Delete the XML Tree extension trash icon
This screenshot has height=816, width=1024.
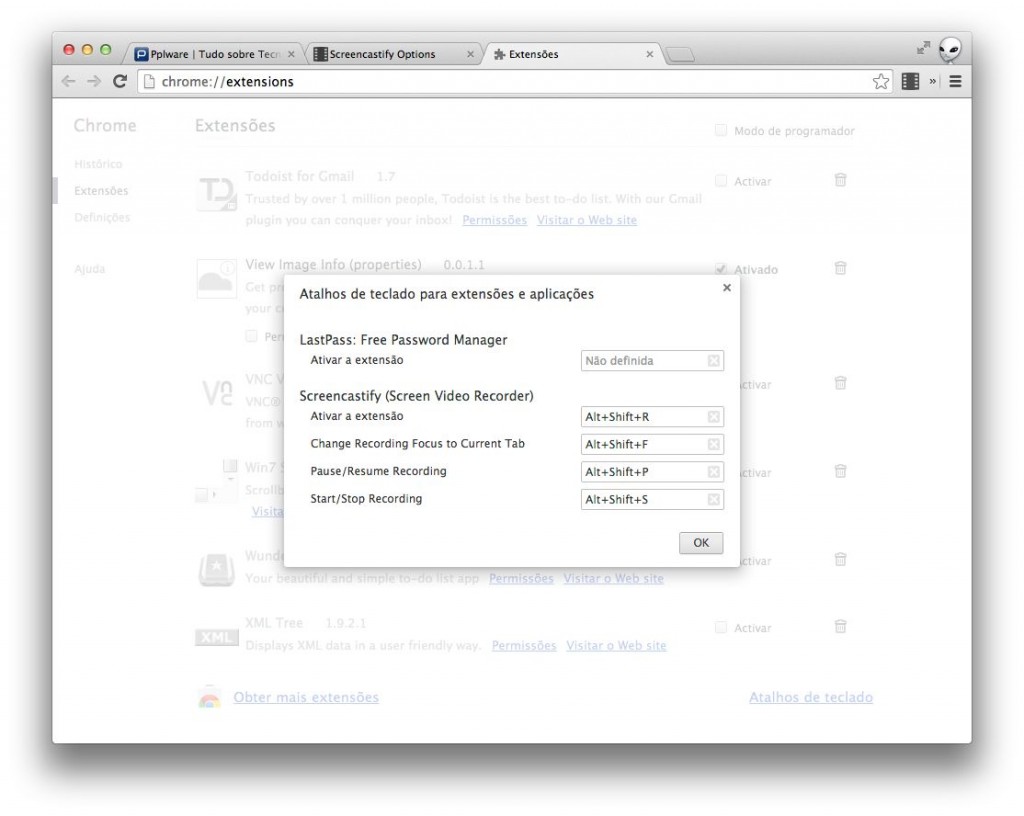point(840,627)
